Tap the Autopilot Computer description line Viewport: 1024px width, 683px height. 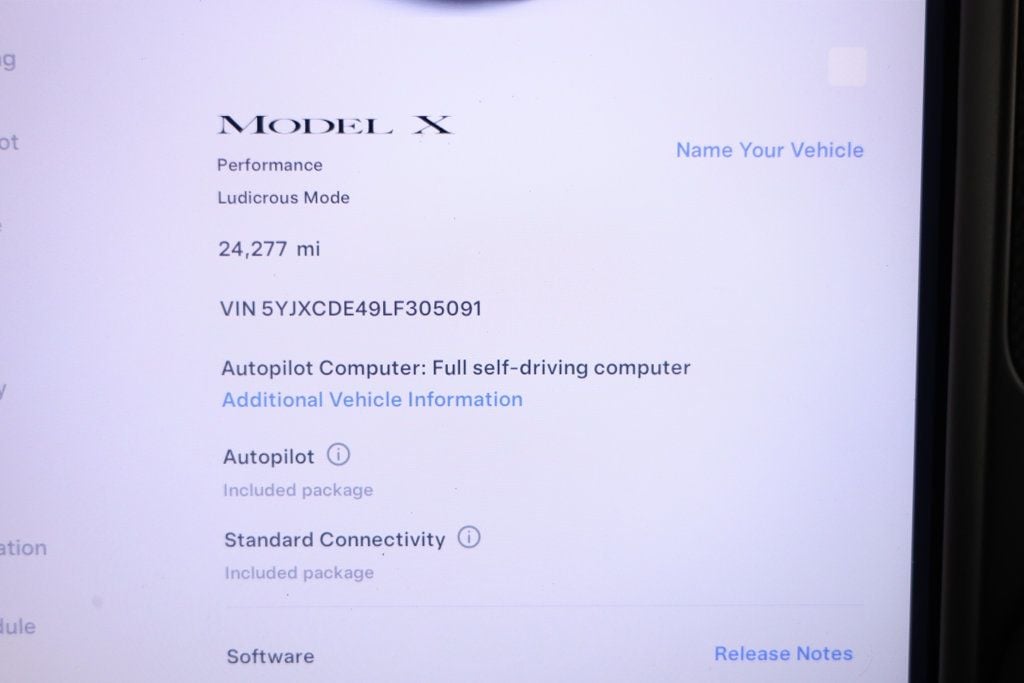point(456,368)
